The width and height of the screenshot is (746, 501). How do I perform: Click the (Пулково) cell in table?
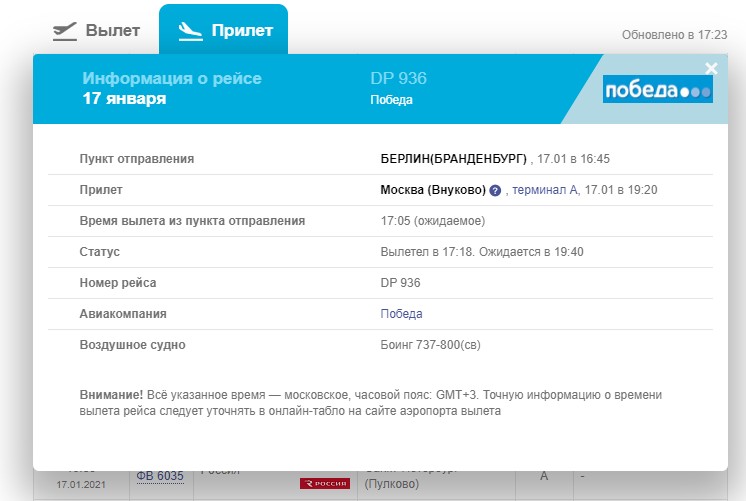392,484
